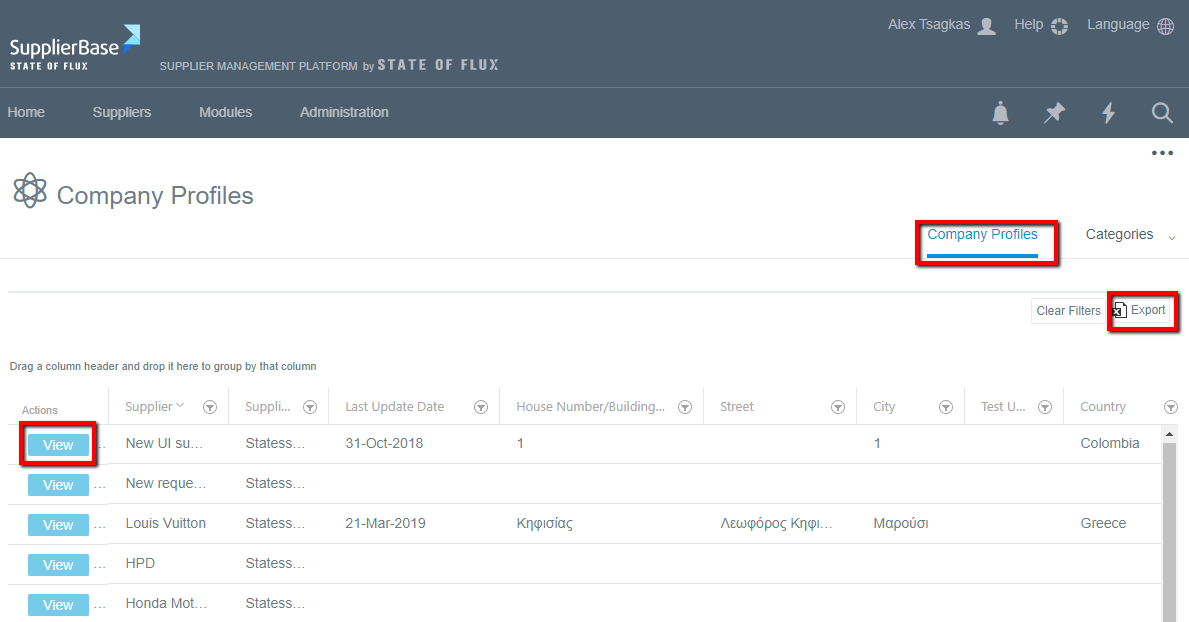Open the Language globe icon
1189x622 pixels.
point(1166,25)
